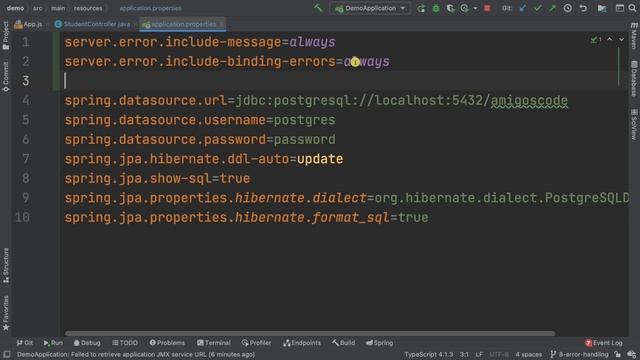
Task: Change file encoding UTF-8 in status bar
Action: point(499,354)
